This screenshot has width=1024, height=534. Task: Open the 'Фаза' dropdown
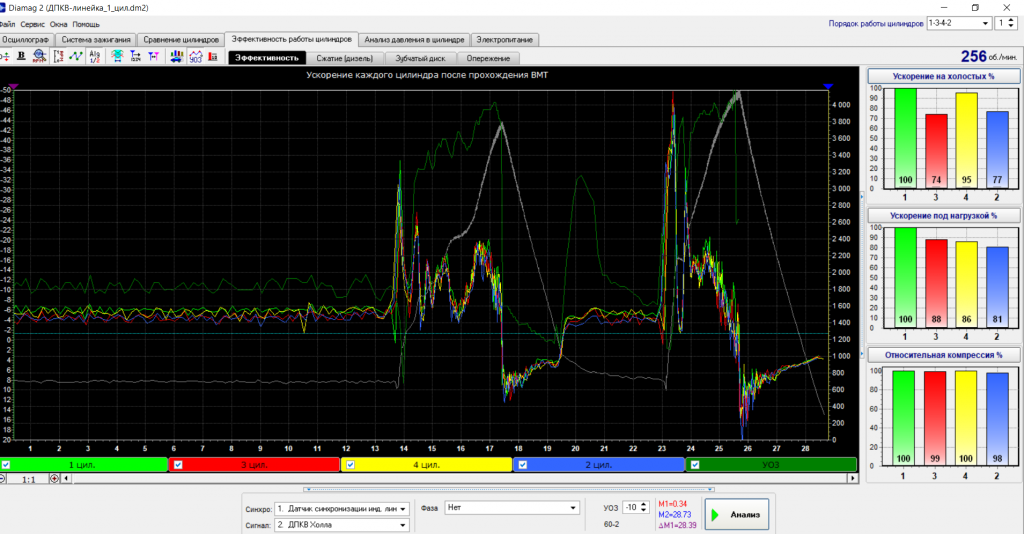point(511,507)
